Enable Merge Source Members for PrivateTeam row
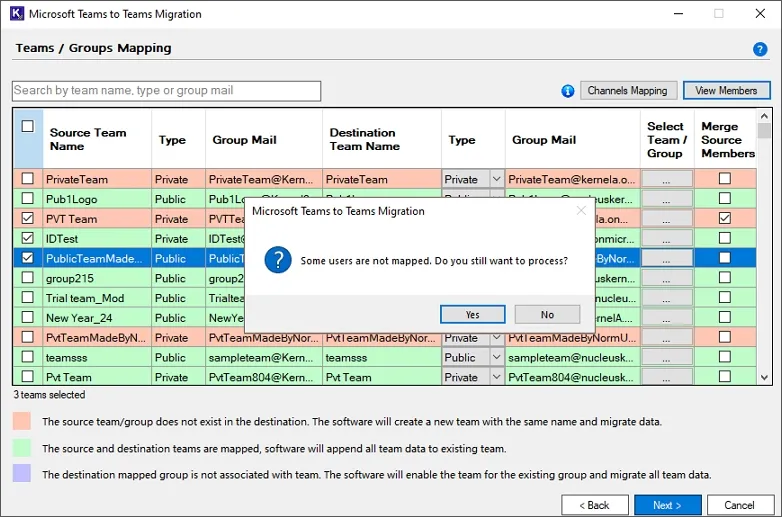This screenshot has height=517, width=782. click(725, 178)
